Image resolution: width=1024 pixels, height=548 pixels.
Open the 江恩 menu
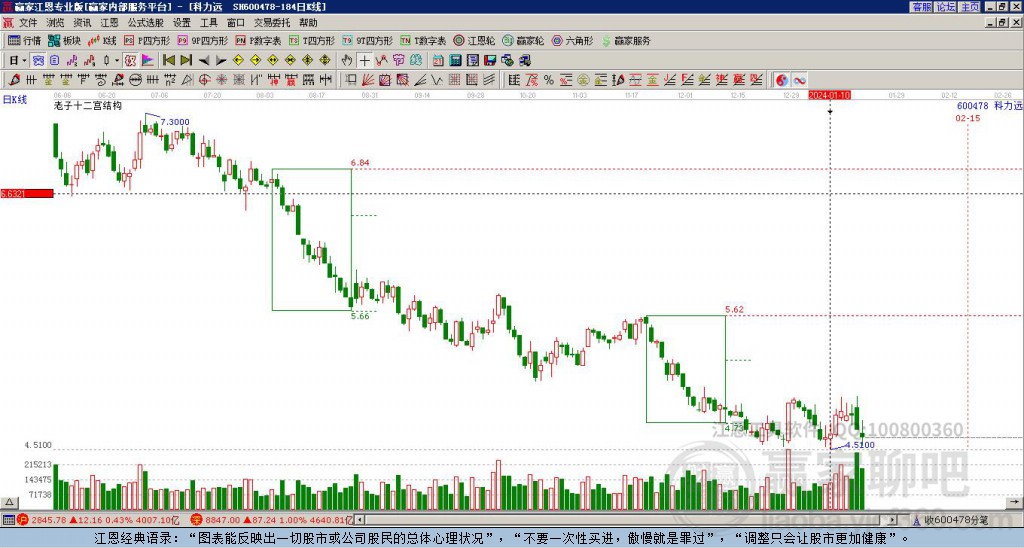110,23
